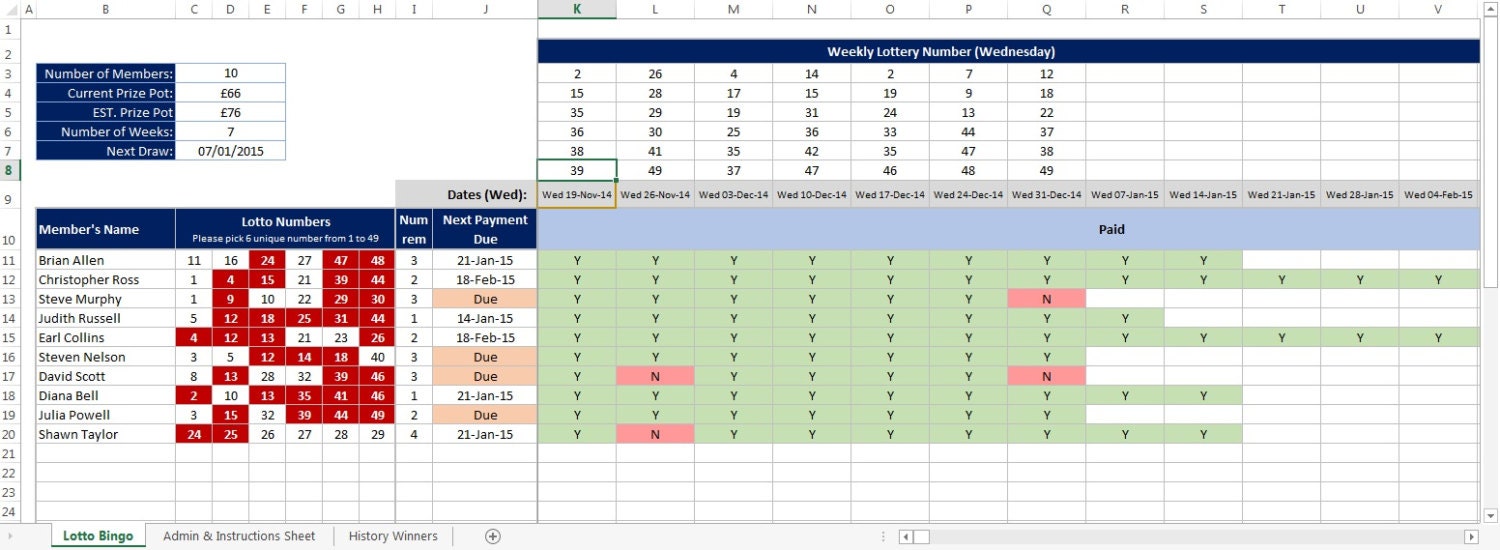The image size is (1500, 550).
Task: Add a new sheet with the plus icon
Action: (x=492, y=536)
